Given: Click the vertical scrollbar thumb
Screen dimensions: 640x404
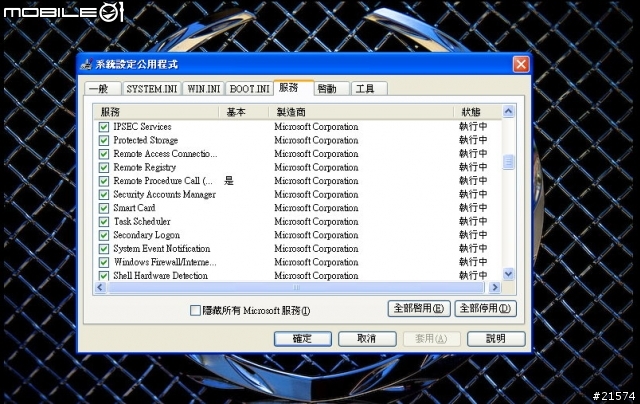Looking at the screenshot, I should click(508, 162).
